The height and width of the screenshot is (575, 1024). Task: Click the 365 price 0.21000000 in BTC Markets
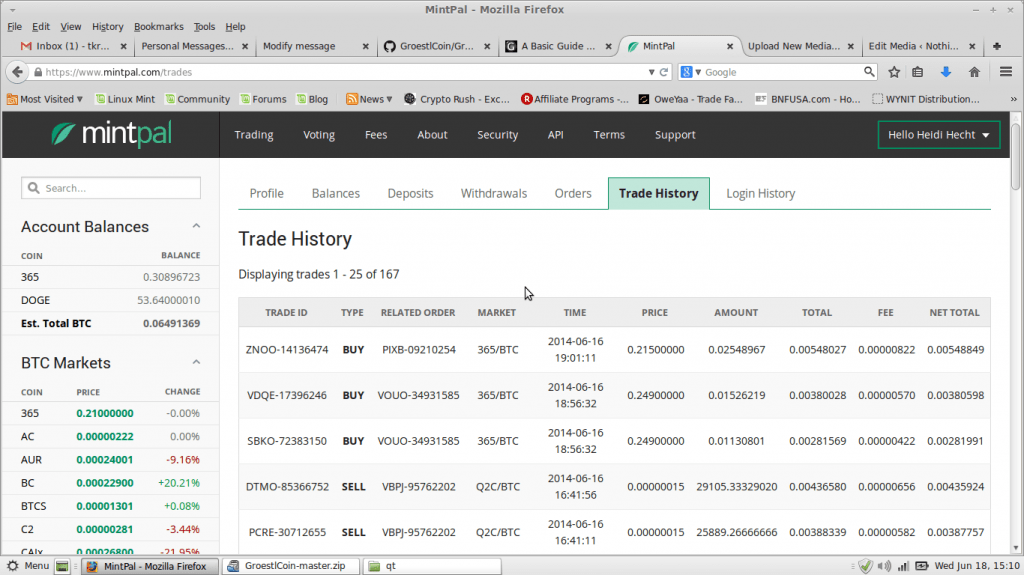click(104, 413)
